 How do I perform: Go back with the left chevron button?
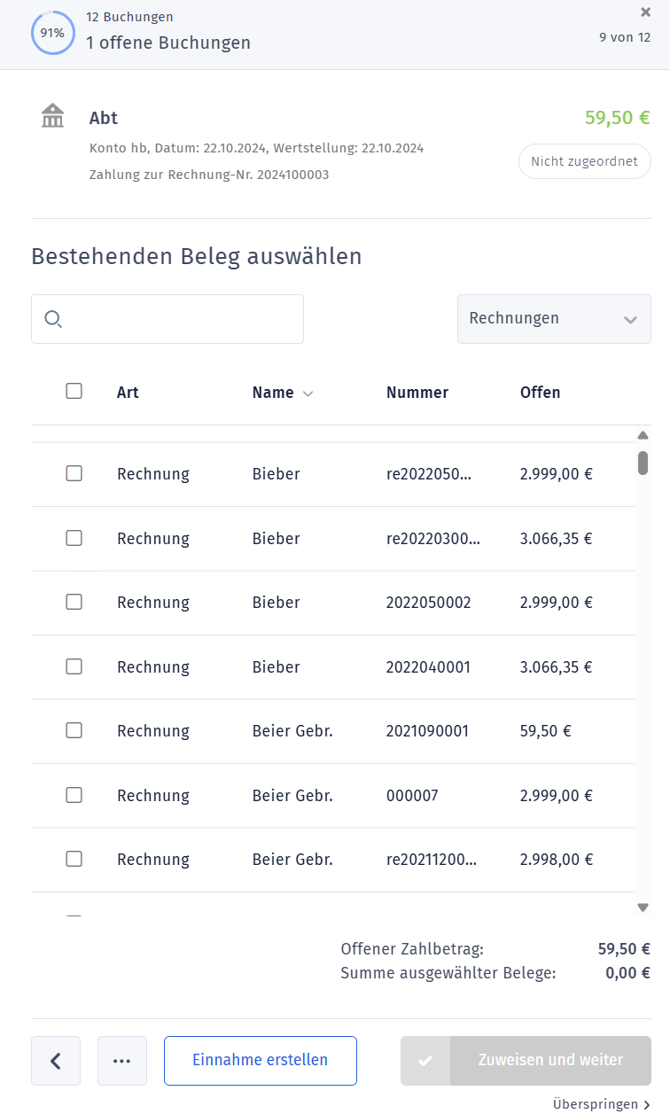[55, 1061]
